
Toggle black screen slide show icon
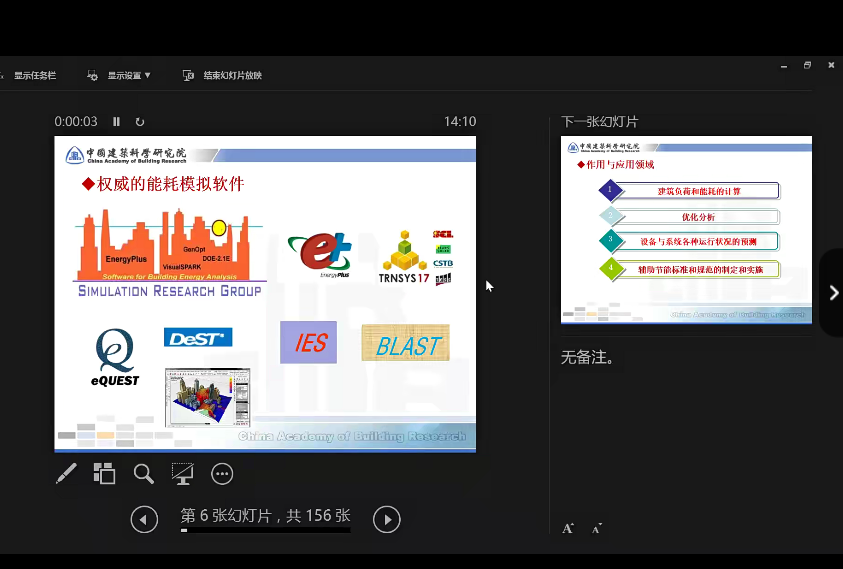[183, 474]
